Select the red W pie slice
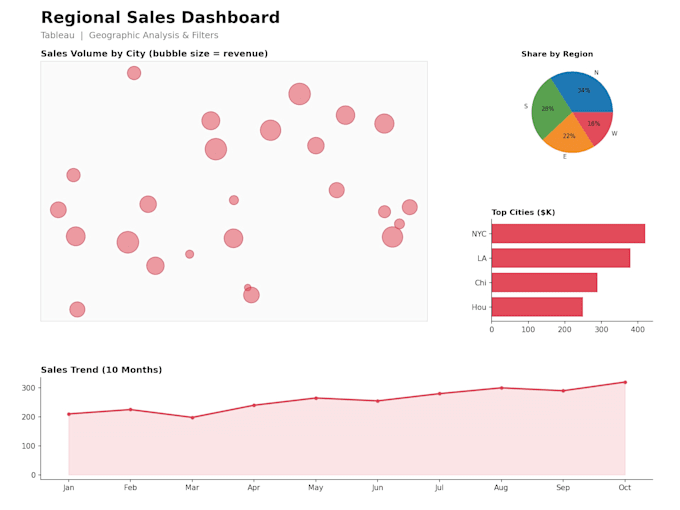Image resolution: width=680 pixels, height=510 pixels. click(x=595, y=124)
